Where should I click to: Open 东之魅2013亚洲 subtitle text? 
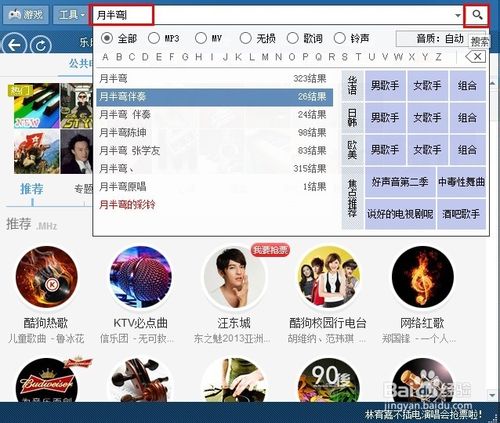click(232, 339)
